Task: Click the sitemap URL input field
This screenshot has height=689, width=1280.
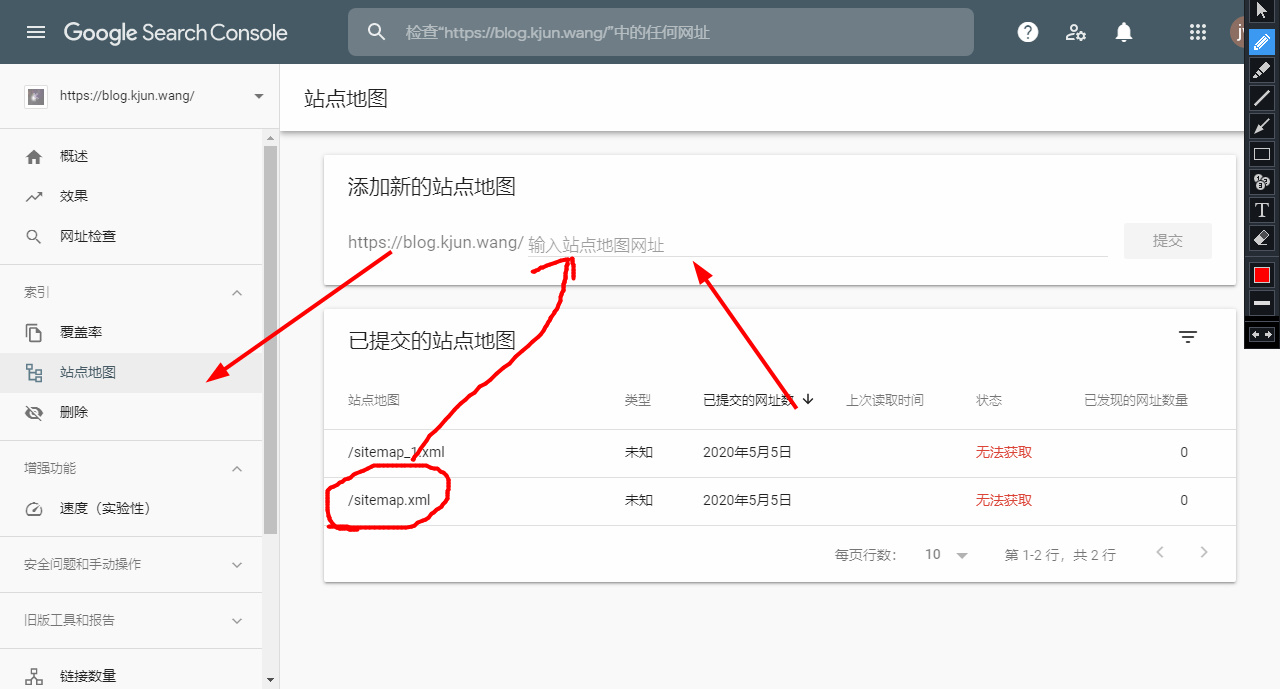Action: pyautogui.click(x=817, y=244)
